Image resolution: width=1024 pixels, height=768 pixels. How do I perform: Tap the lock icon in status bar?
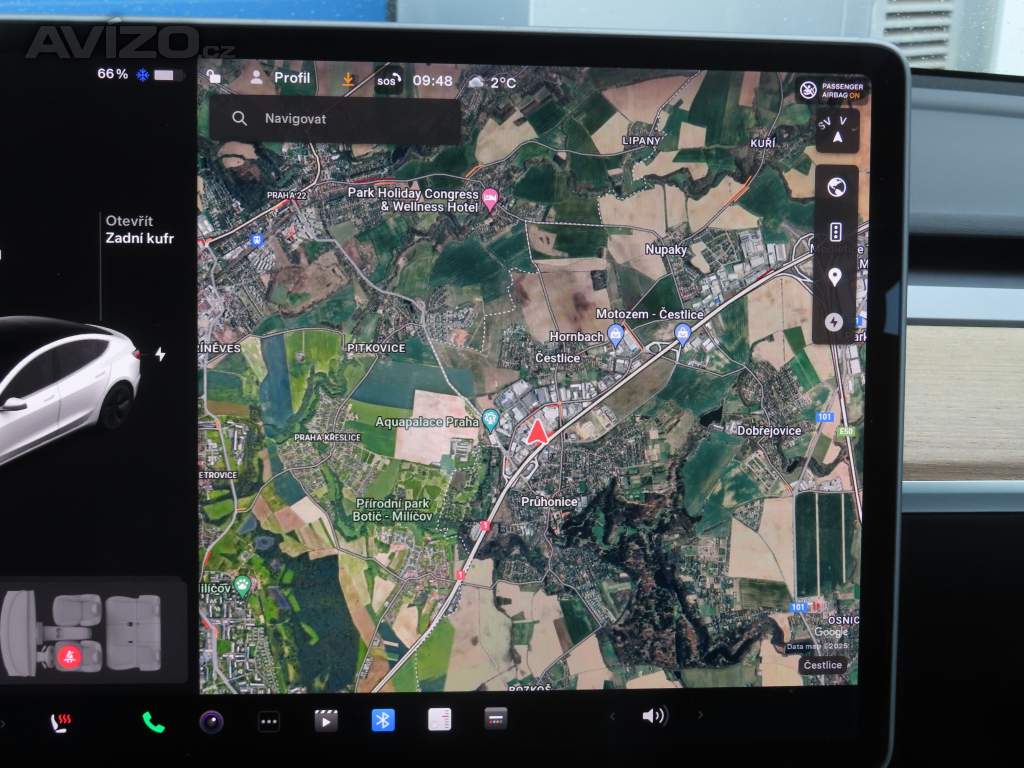(x=214, y=77)
